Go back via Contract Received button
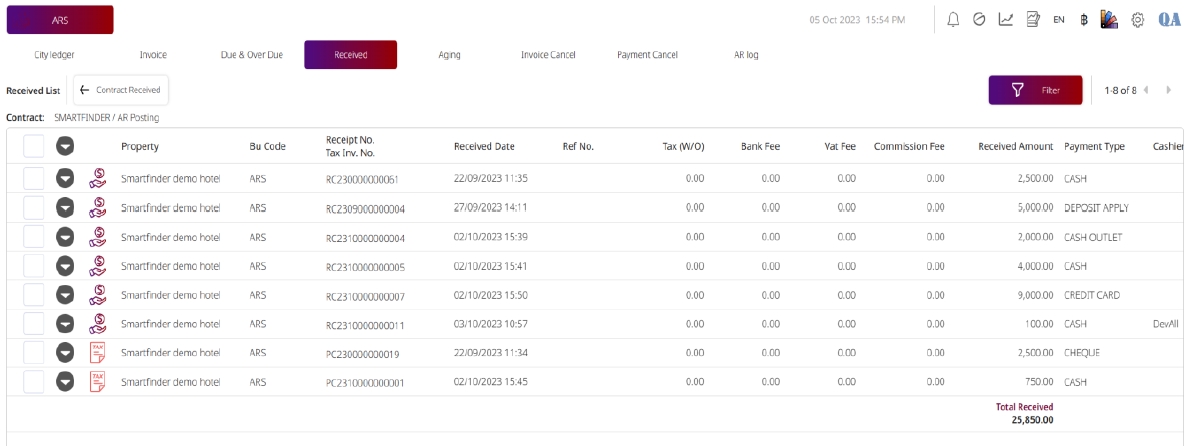1187x446 pixels. click(121, 90)
